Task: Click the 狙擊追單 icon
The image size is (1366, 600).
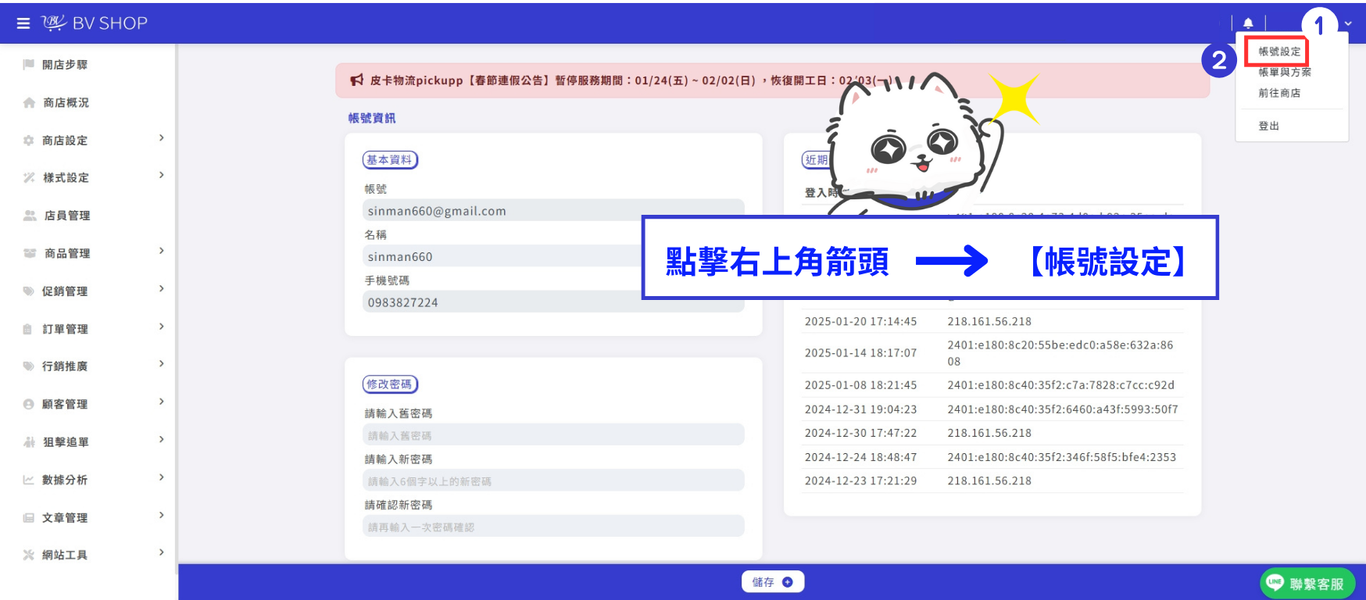Action: point(29,442)
